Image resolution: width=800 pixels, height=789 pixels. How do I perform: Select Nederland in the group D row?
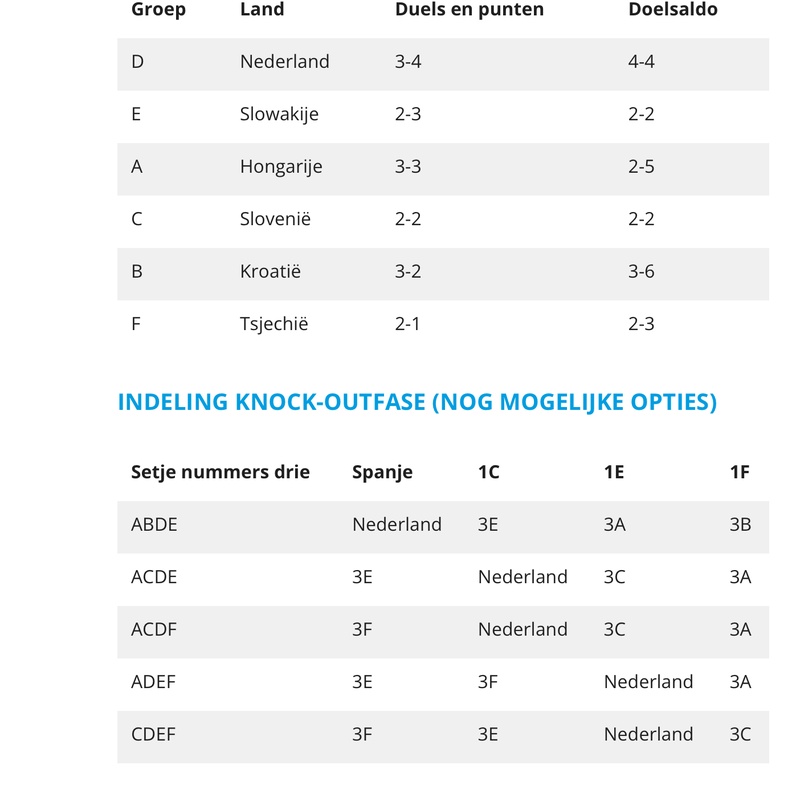coord(284,62)
